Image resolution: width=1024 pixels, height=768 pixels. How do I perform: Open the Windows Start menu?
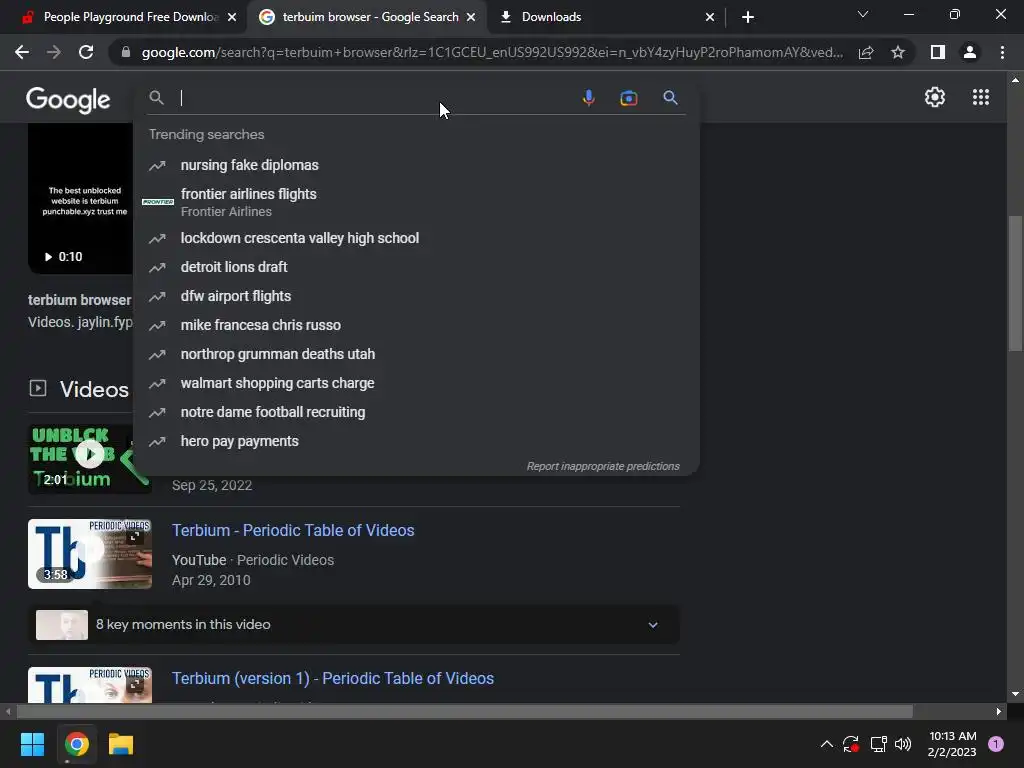click(32, 744)
